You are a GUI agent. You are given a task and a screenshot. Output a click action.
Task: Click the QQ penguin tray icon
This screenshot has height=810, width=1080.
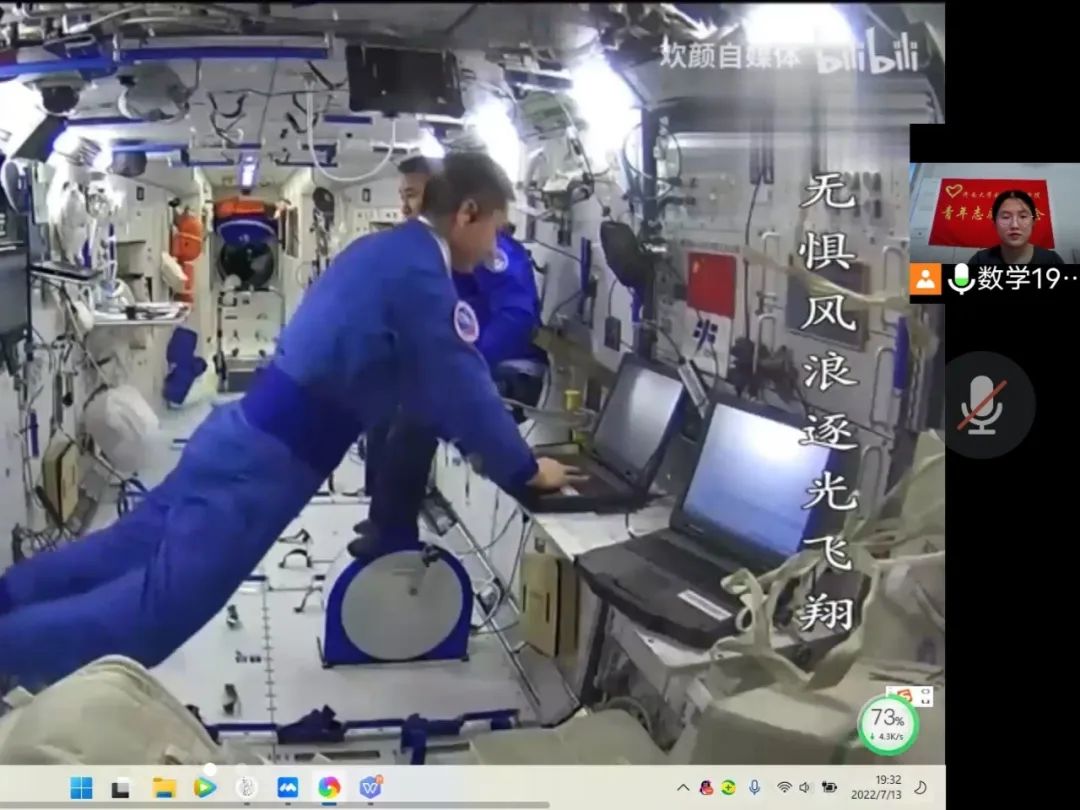coord(707,787)
